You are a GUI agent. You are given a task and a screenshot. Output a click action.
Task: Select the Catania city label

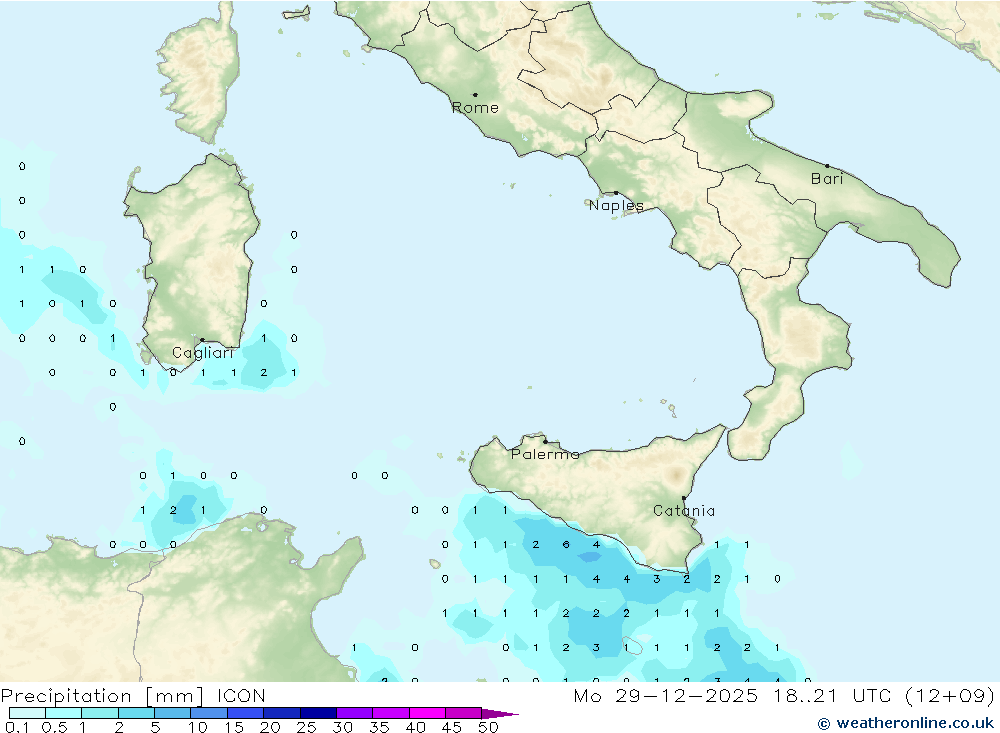coord(684,510)
